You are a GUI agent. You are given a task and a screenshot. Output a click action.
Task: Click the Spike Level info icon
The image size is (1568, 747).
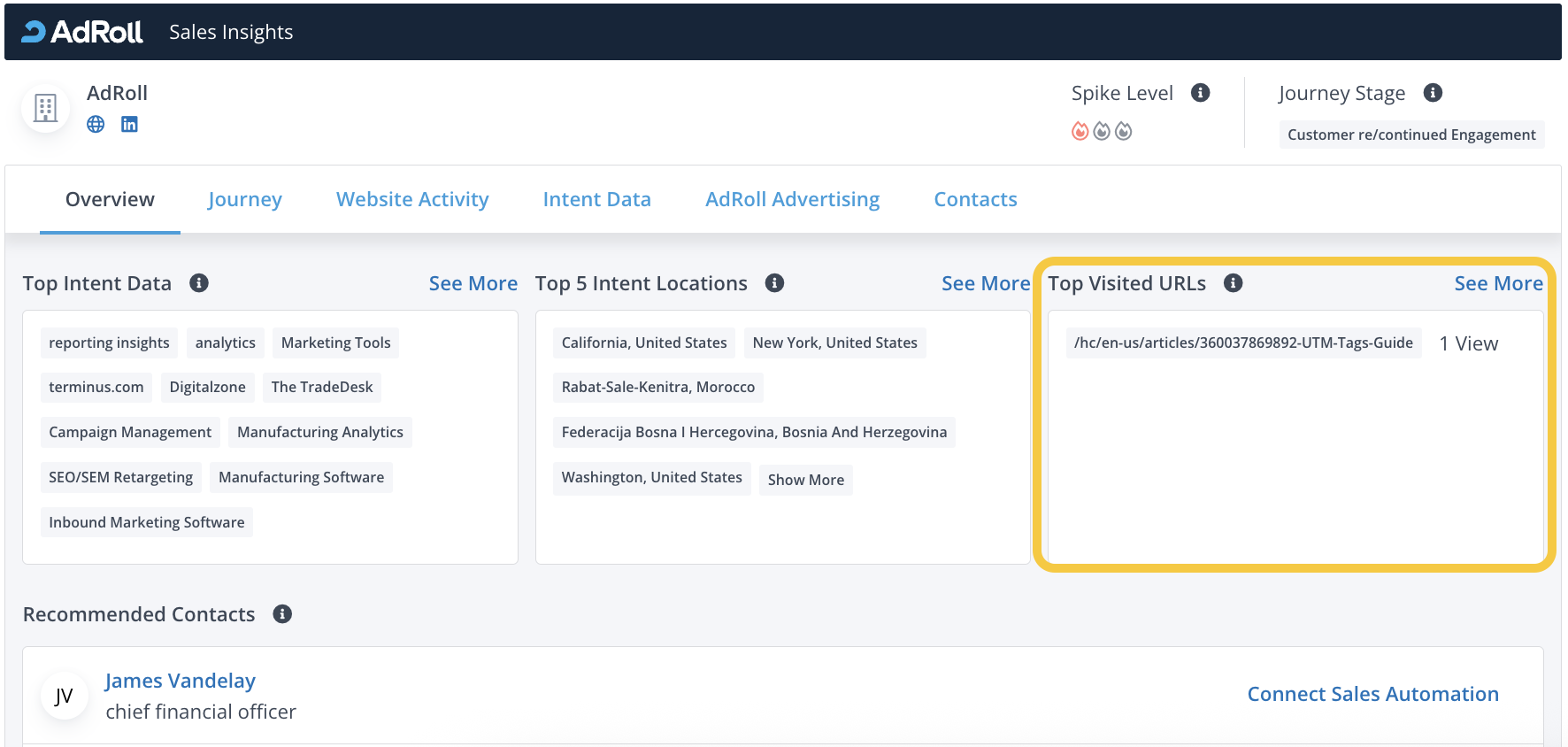[x=1200, y=93]
